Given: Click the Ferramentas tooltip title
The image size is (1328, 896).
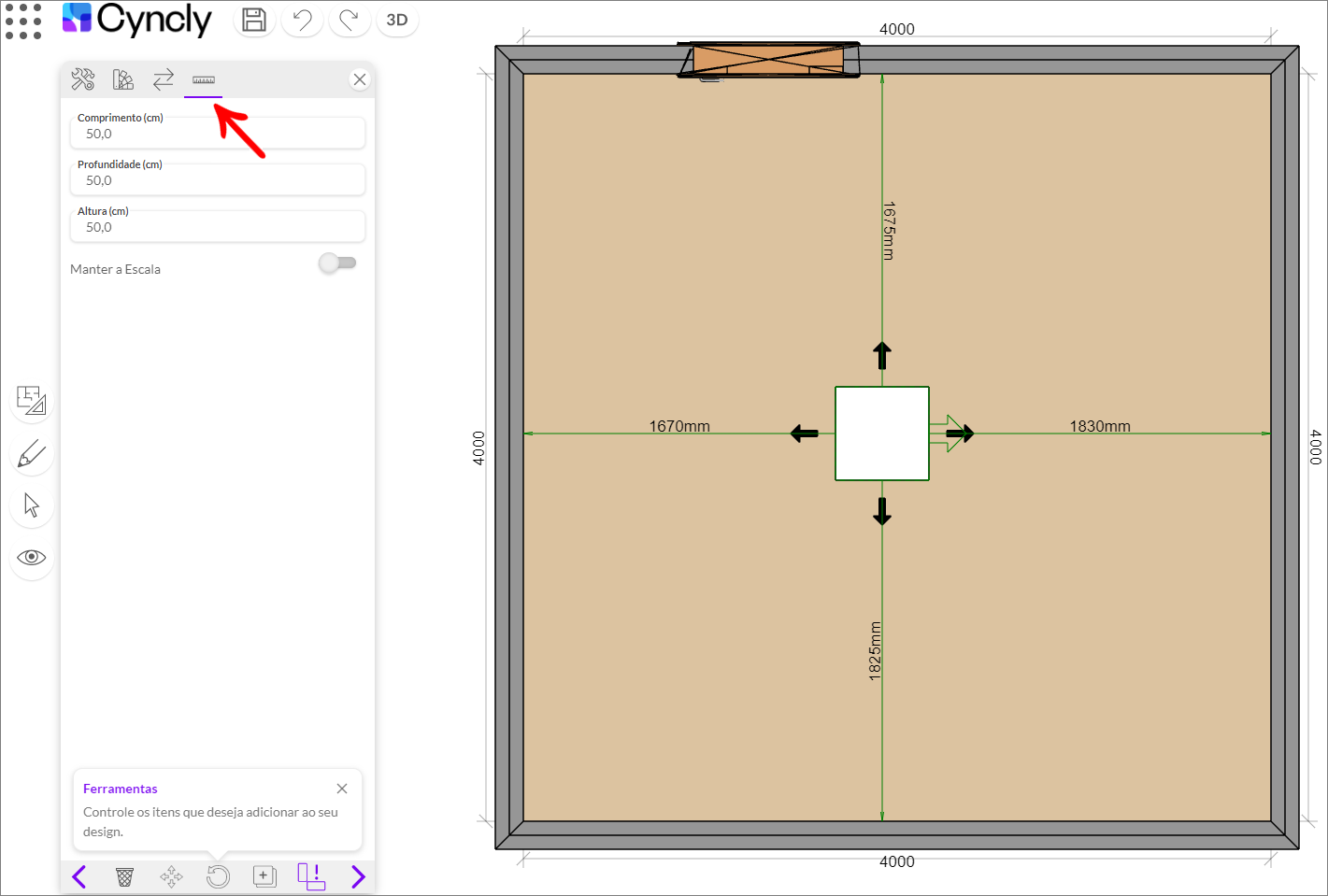Looking at the screenshot, I should [121, 789].
